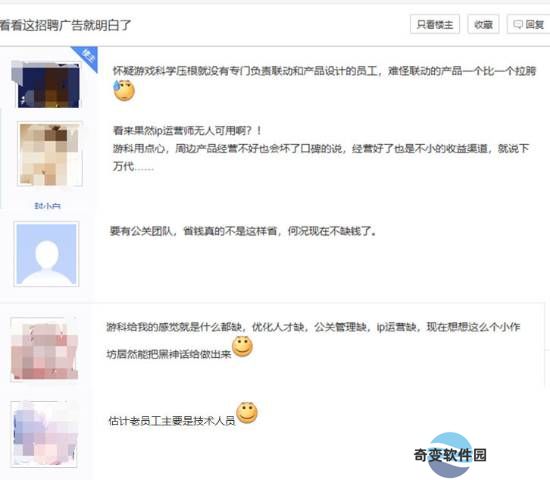
Task: Click the username link under the second avatar
Action: [x=47, y=206]
